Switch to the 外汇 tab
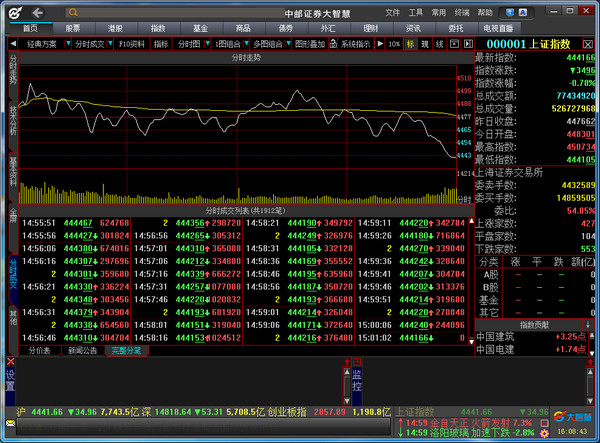 [328, 28]
